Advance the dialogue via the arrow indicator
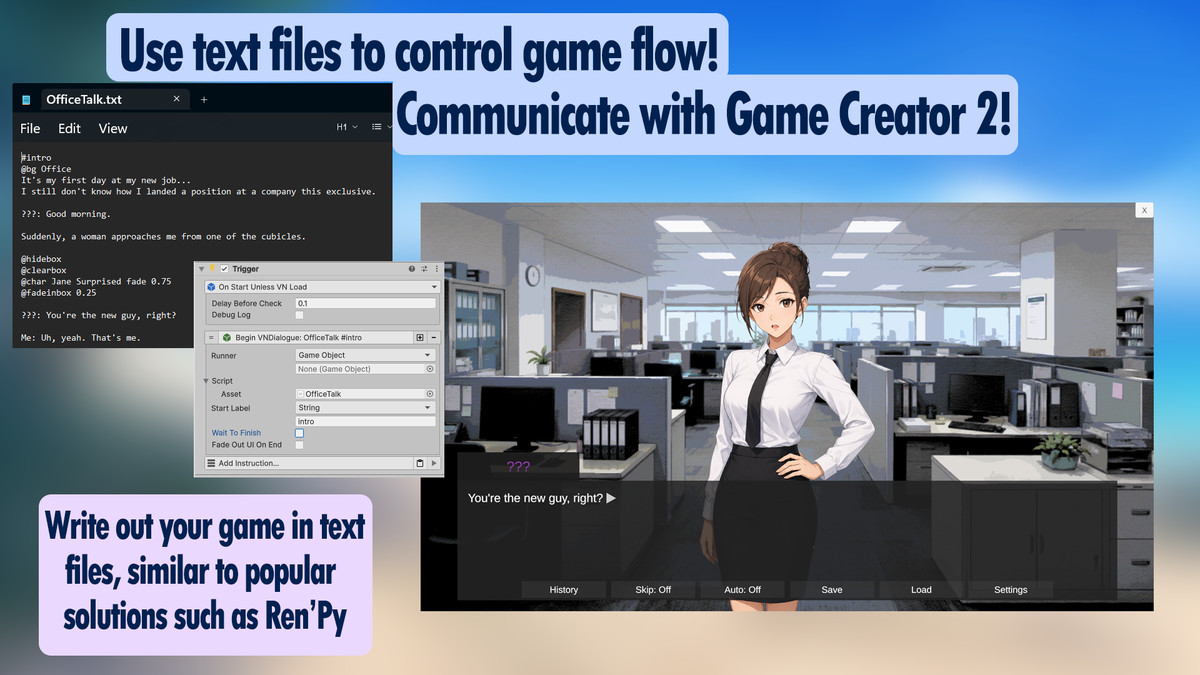This screenshot has height=675, width=1200. click(x=611, y=497)
